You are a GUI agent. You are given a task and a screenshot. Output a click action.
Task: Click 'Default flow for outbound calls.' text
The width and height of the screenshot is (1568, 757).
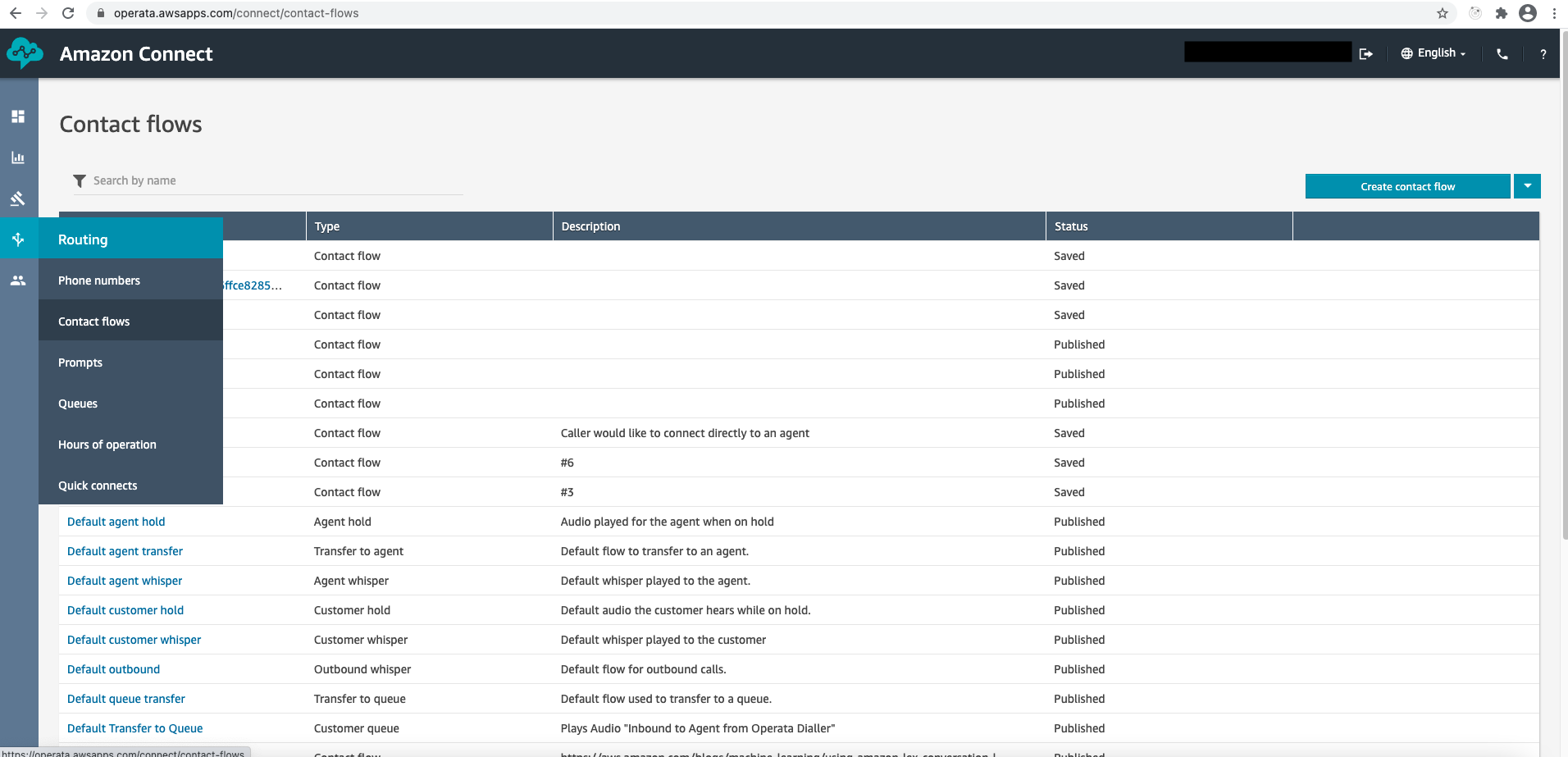tap(644, 669)
